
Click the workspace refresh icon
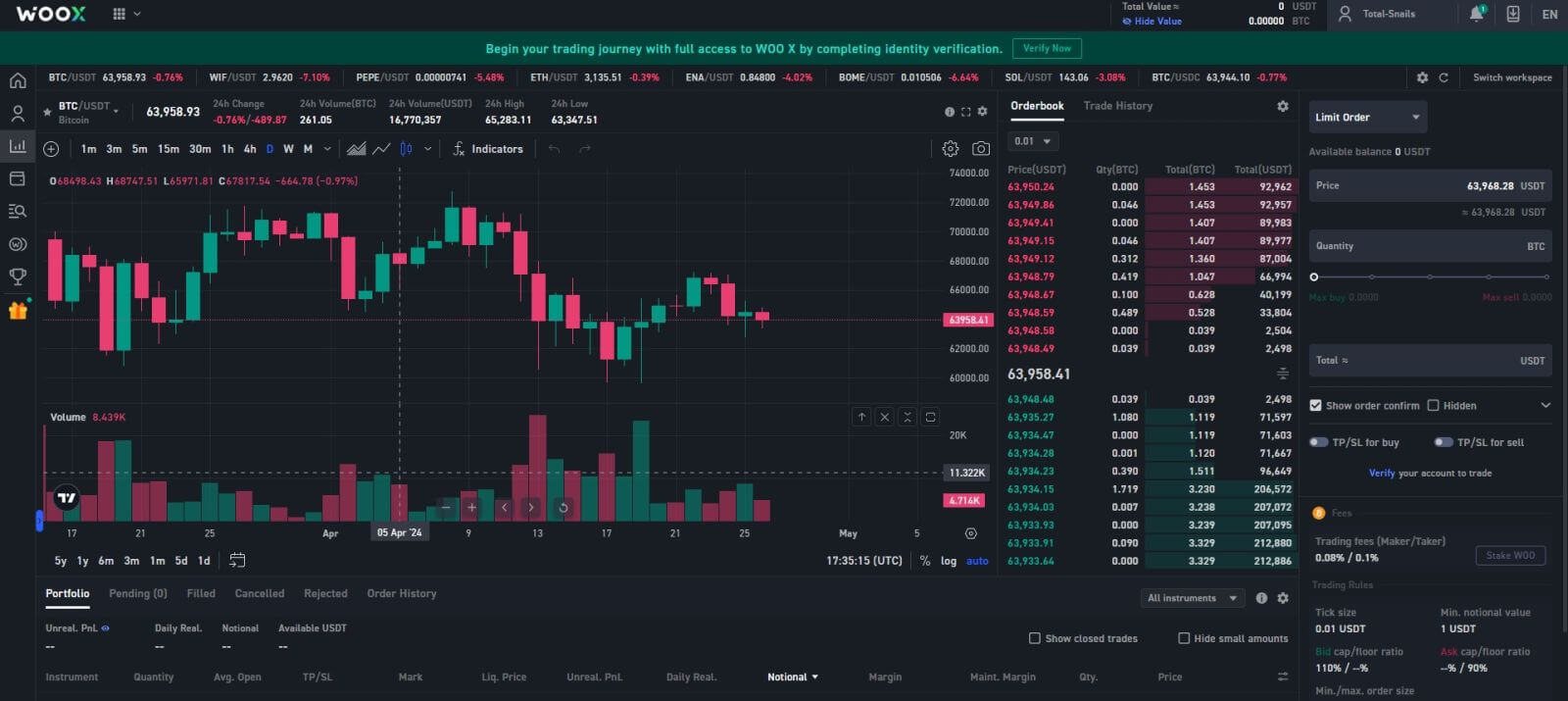(x=1444, y=77)
